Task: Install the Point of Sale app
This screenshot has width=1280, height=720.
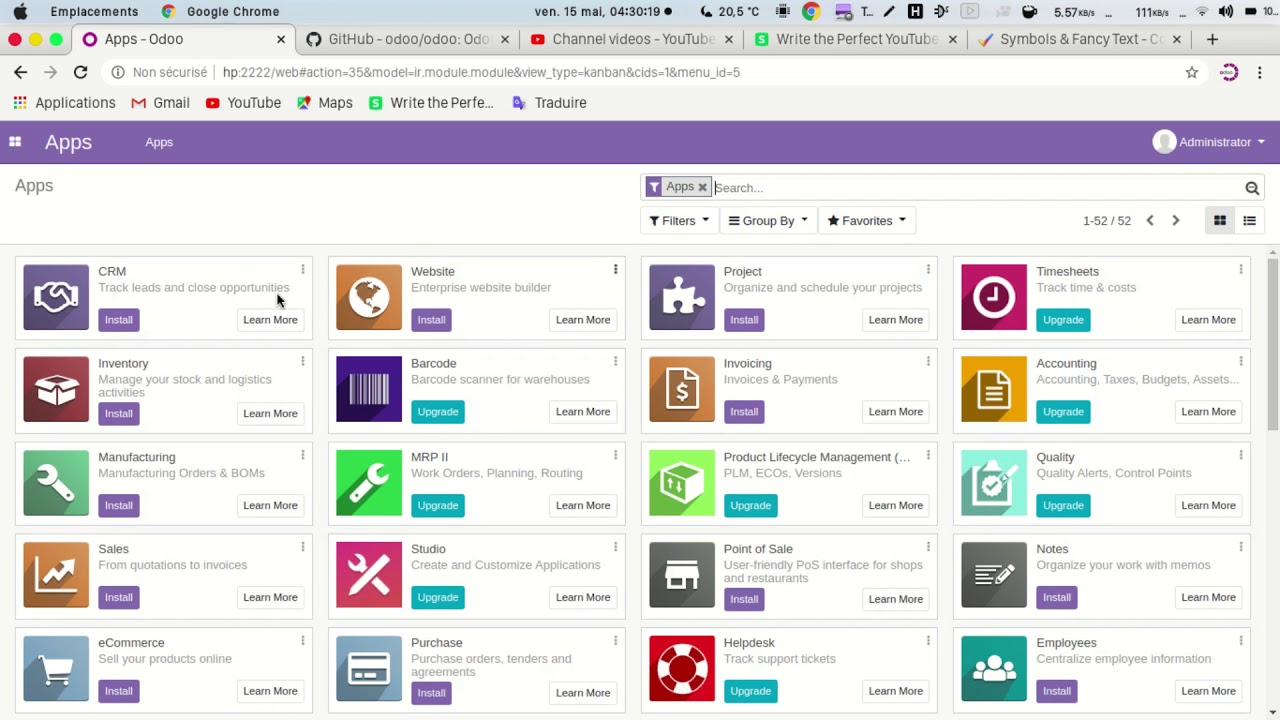Action: [x=743, y=599]
